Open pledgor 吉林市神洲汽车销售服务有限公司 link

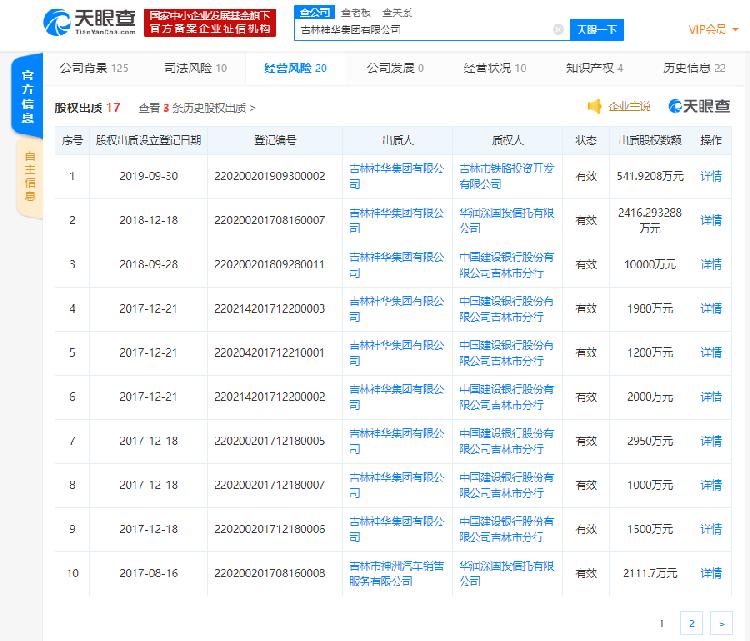(397, 573)
